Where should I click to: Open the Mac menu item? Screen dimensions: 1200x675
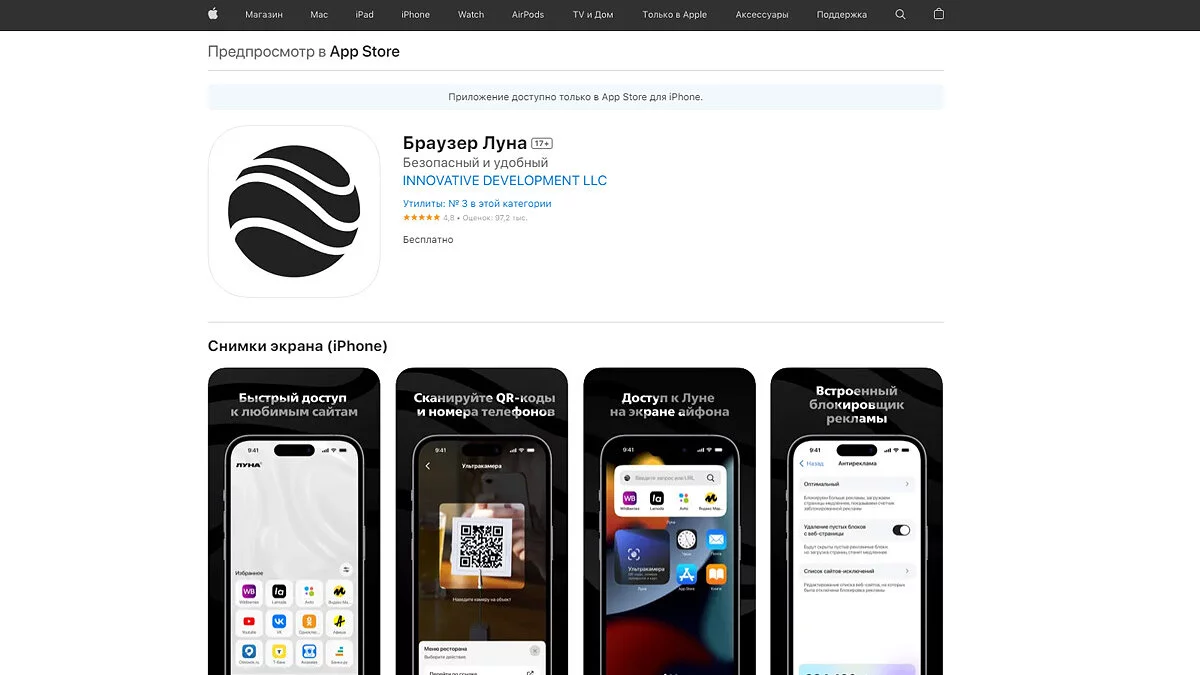(x=319, y=15)
